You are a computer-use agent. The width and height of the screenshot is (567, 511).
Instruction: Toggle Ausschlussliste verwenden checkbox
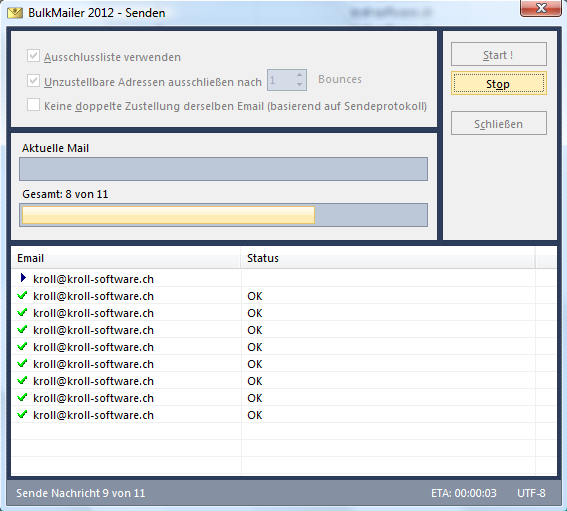coord(33,56)
